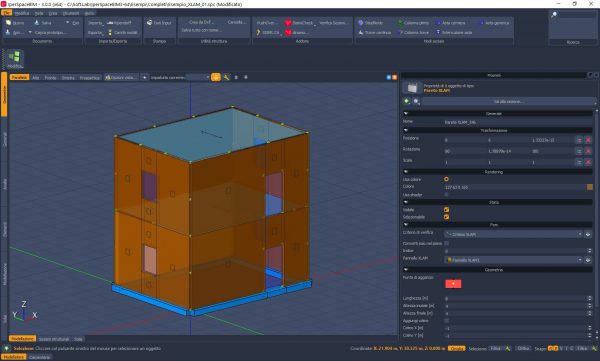Viewport: 600px width, 361px height.
Task: Enable the Usa shader checkbox
Action: [x=446, y=195]
